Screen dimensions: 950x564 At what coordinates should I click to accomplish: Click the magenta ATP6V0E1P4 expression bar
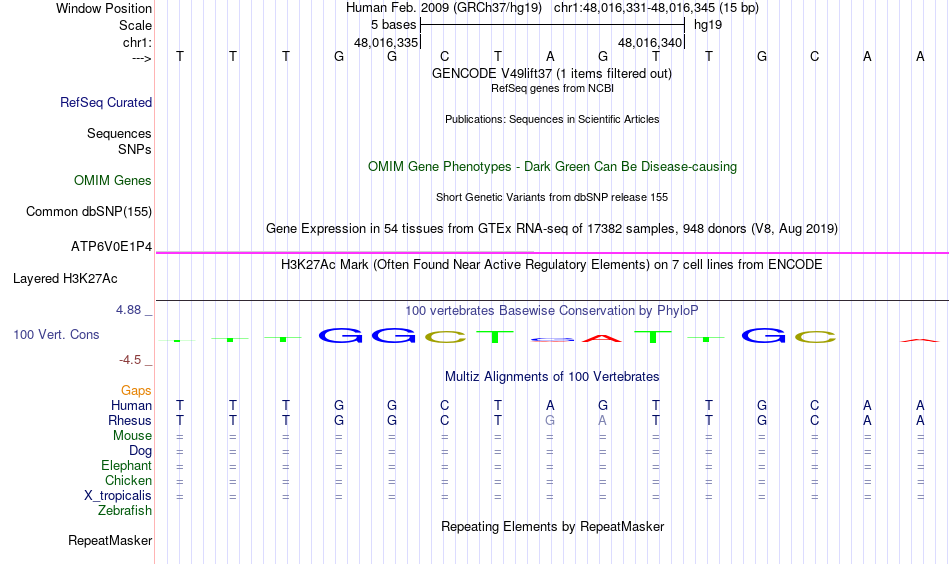pyautogui.click(x=552, y=253)
